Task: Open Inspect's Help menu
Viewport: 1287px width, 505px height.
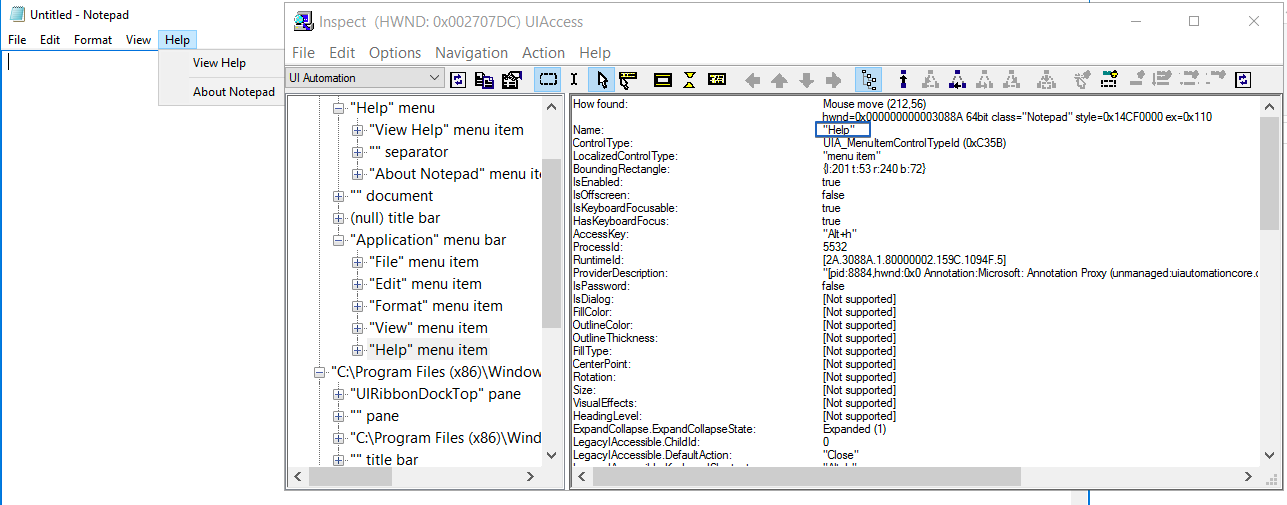Action: pyautogui.click(x=595, y=53)
